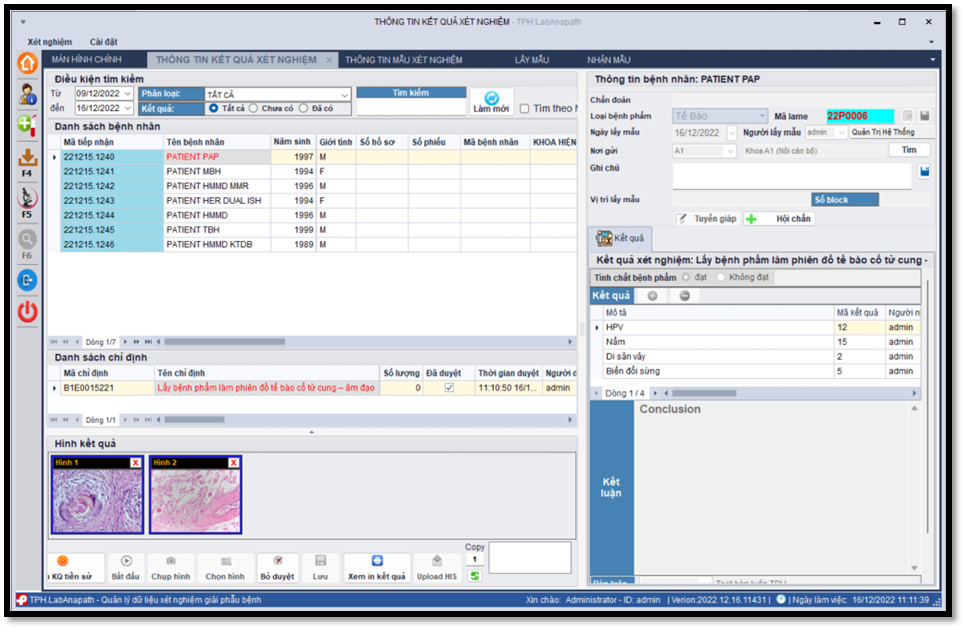The height and width of the screenshot is (630, 965).
Task: Click the Làm mới refresh icon
Action: [491, 101]
